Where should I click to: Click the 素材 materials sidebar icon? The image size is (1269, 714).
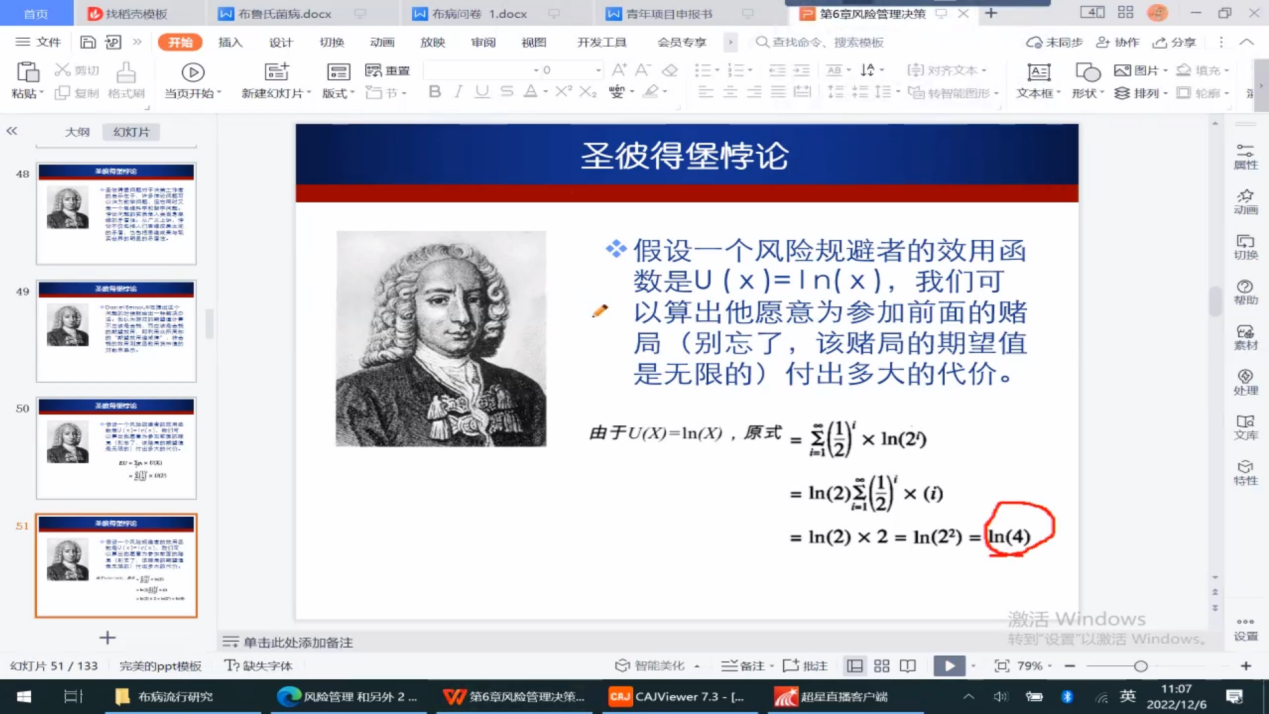1245,337
